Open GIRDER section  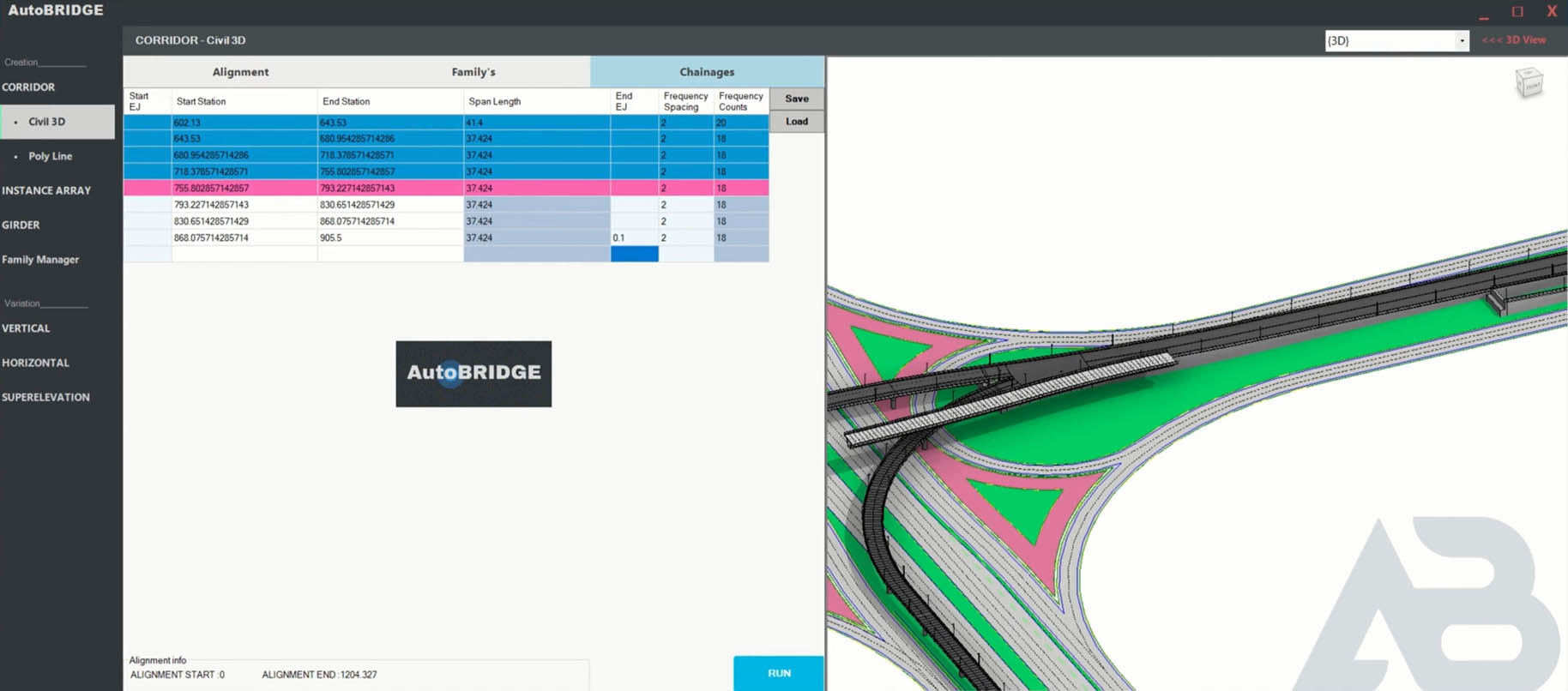point(21,225)
